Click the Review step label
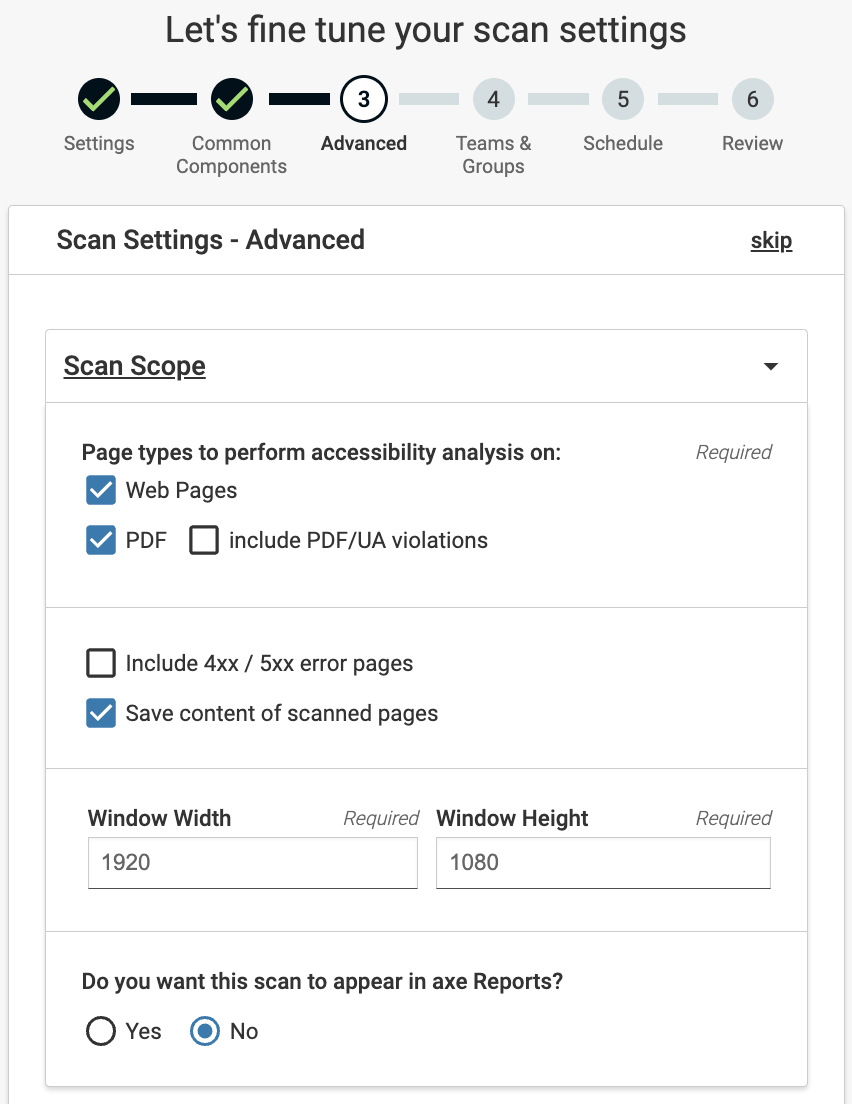The height and width of the screenshot is (1104, 852). point(752,143)
